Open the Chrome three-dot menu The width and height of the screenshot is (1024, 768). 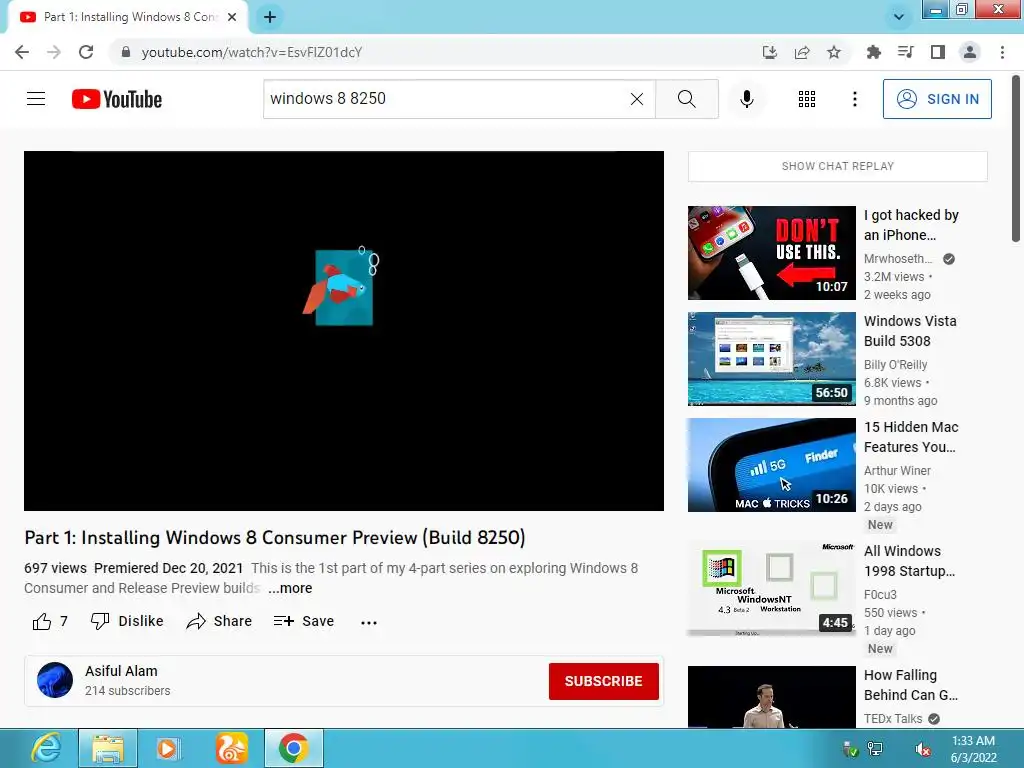1002,52
